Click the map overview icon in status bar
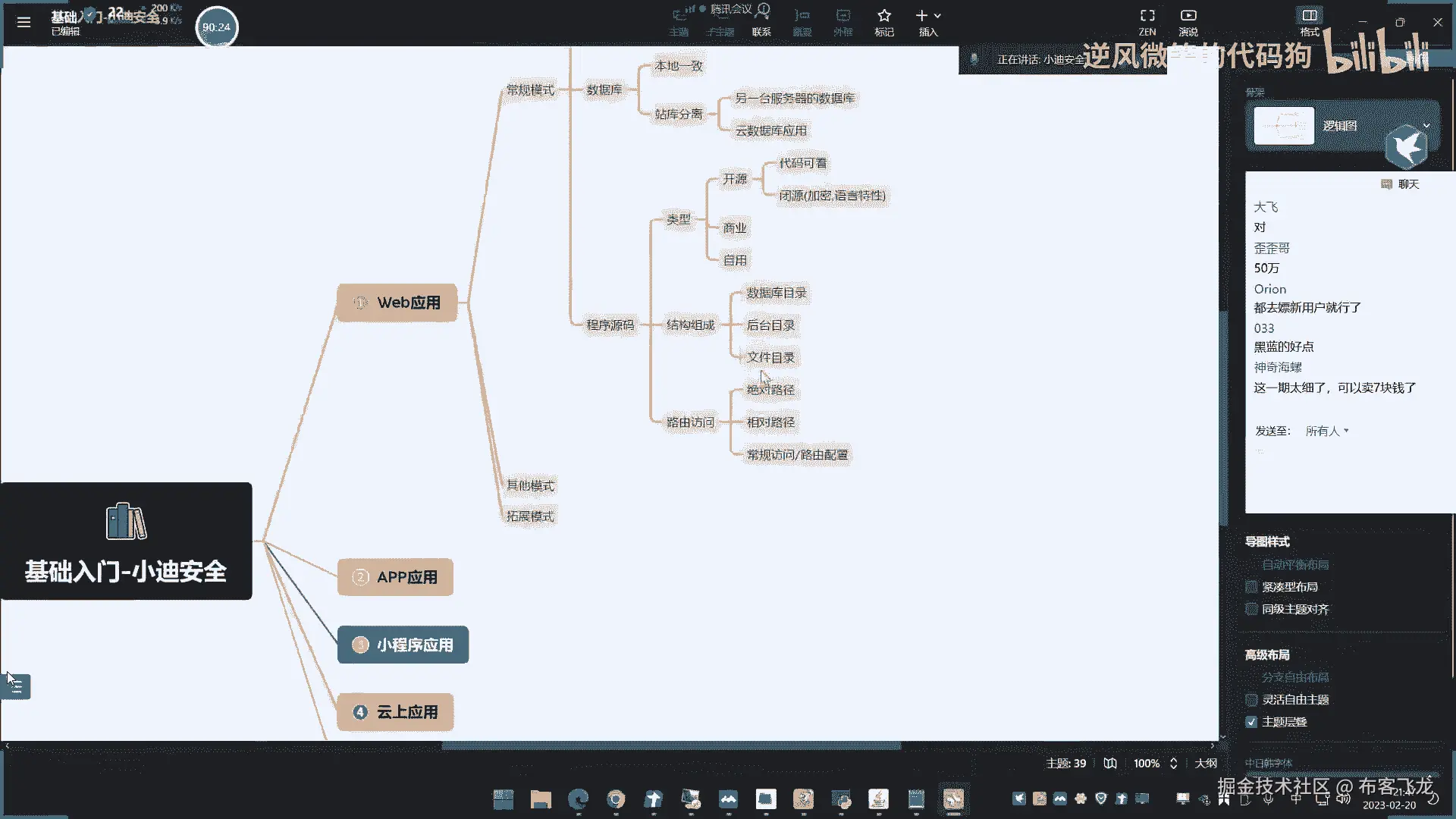 1110,764
